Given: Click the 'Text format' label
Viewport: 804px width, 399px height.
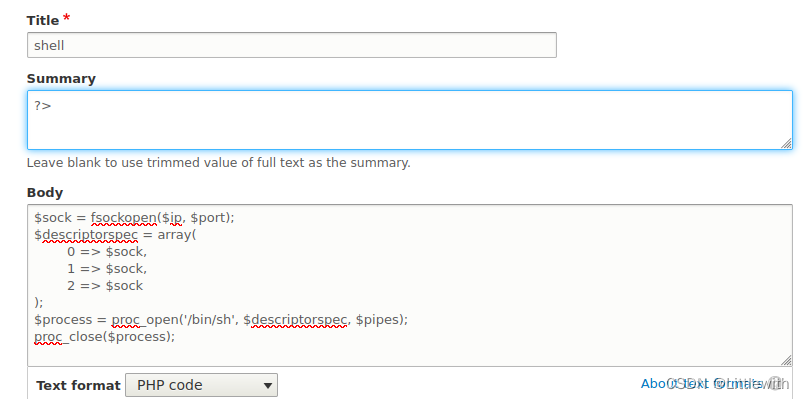Looking at the screenshot, I should pos(78,386).
